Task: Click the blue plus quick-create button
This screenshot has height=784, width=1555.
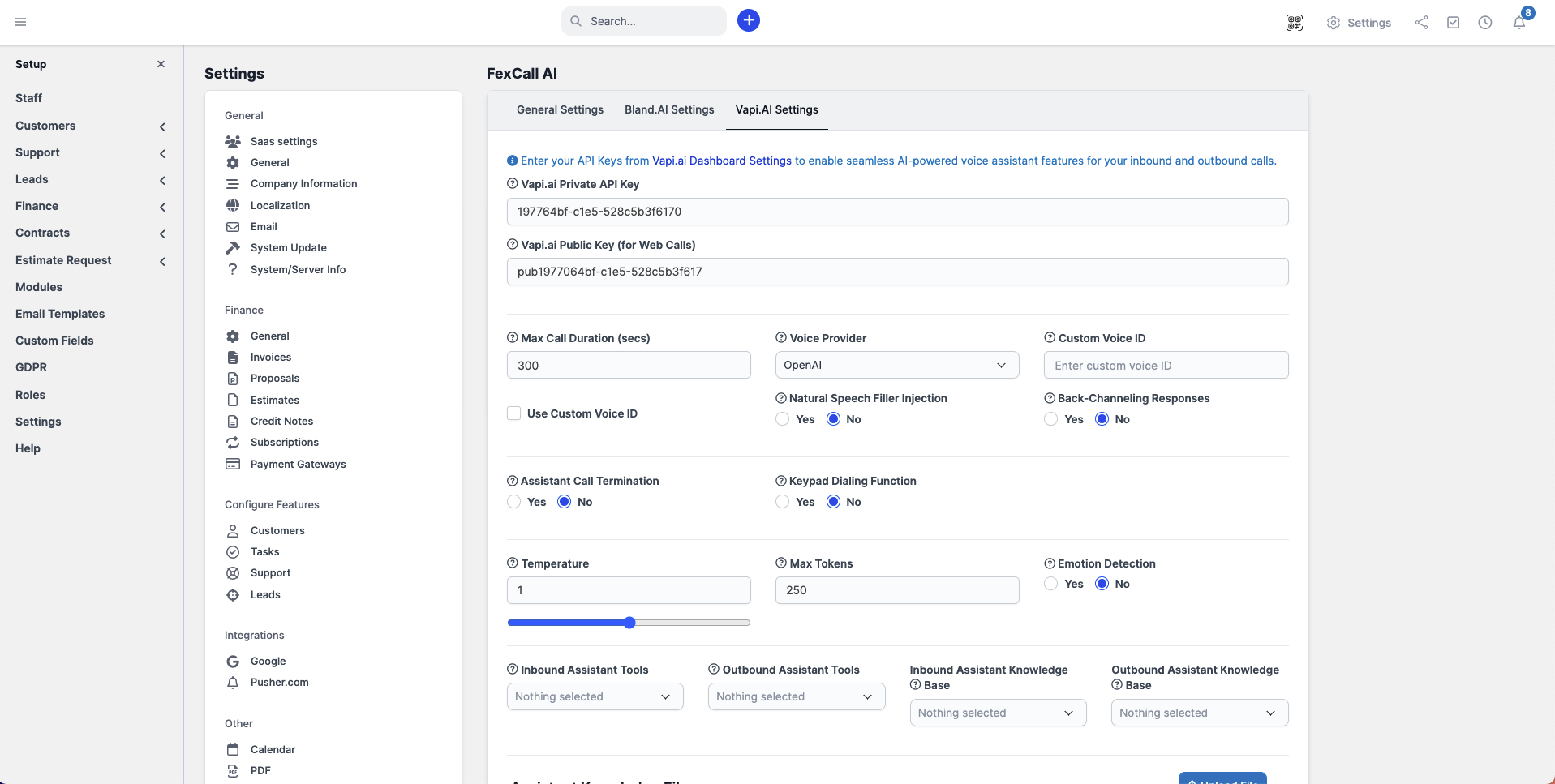Action: pyautogui.click(x=748, y=21)
